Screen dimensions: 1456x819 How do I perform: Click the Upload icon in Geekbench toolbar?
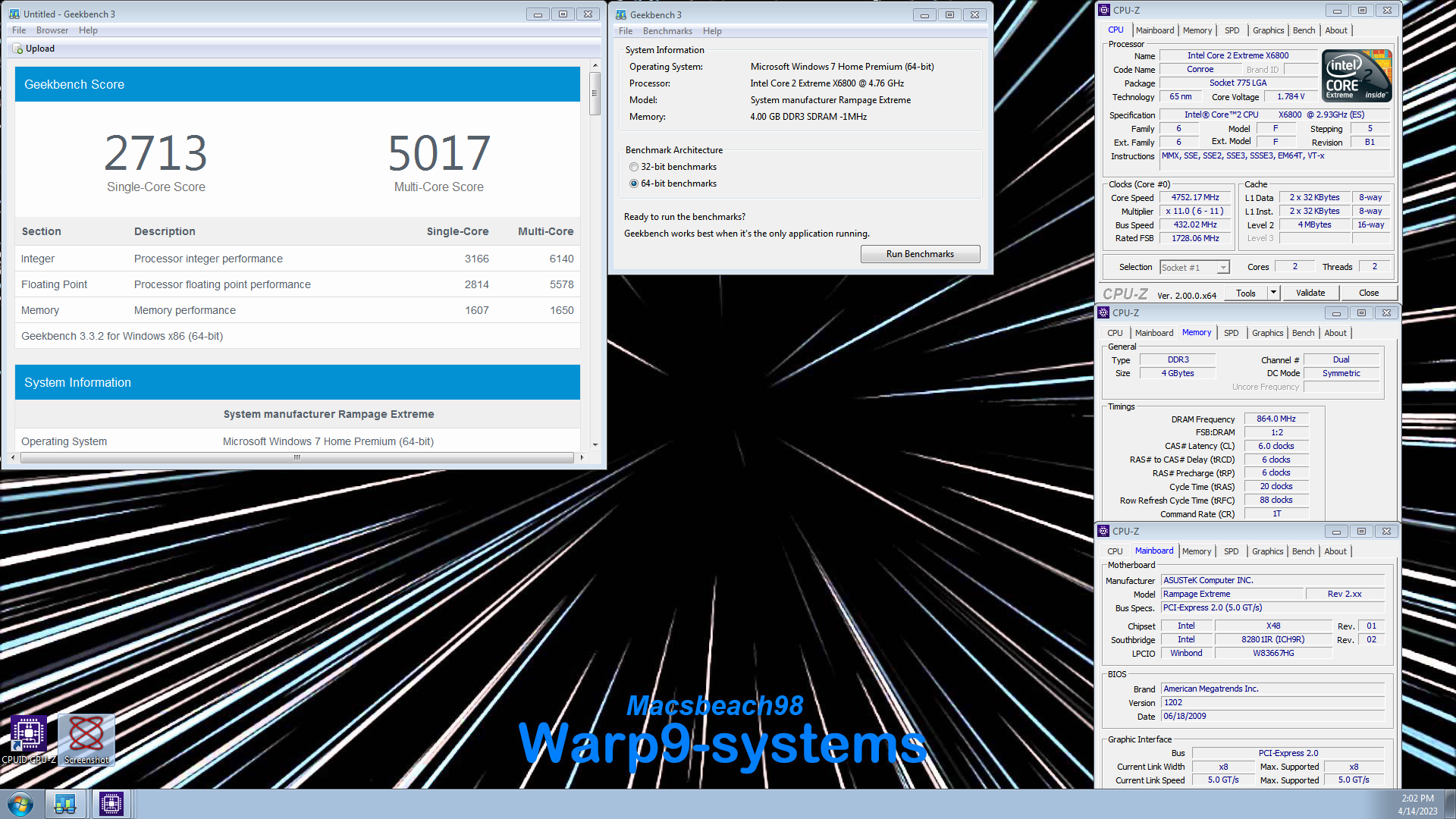click(x=17, y=49)
